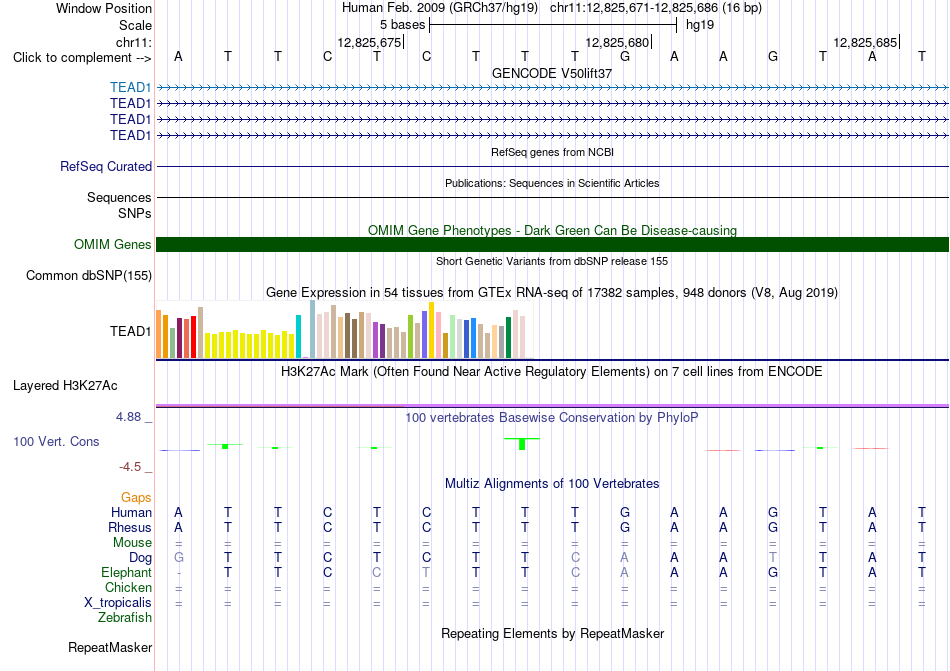Image resolution: width=950 pixels, height=671 pixels.
Task: Click the Human alignment row label
Action: coord(131,513)
